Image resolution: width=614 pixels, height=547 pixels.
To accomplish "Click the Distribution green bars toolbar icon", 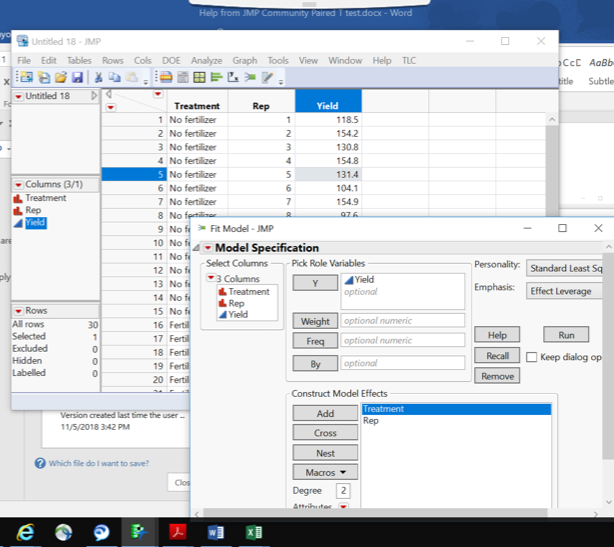I will tap(216, 77).
